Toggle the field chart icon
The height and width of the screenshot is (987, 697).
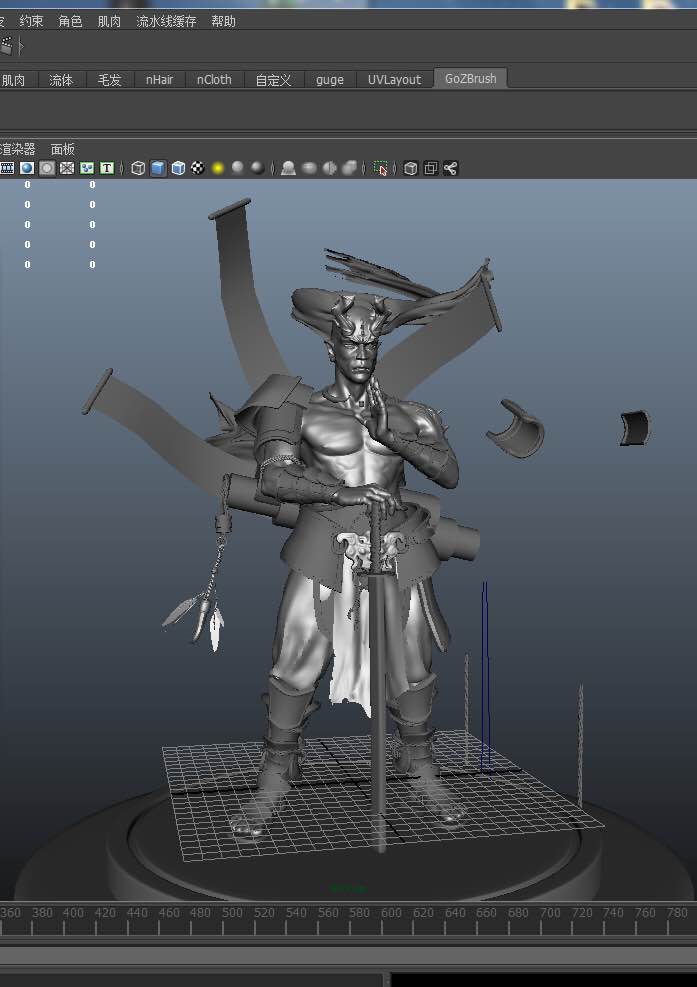(x=67, y=168)
